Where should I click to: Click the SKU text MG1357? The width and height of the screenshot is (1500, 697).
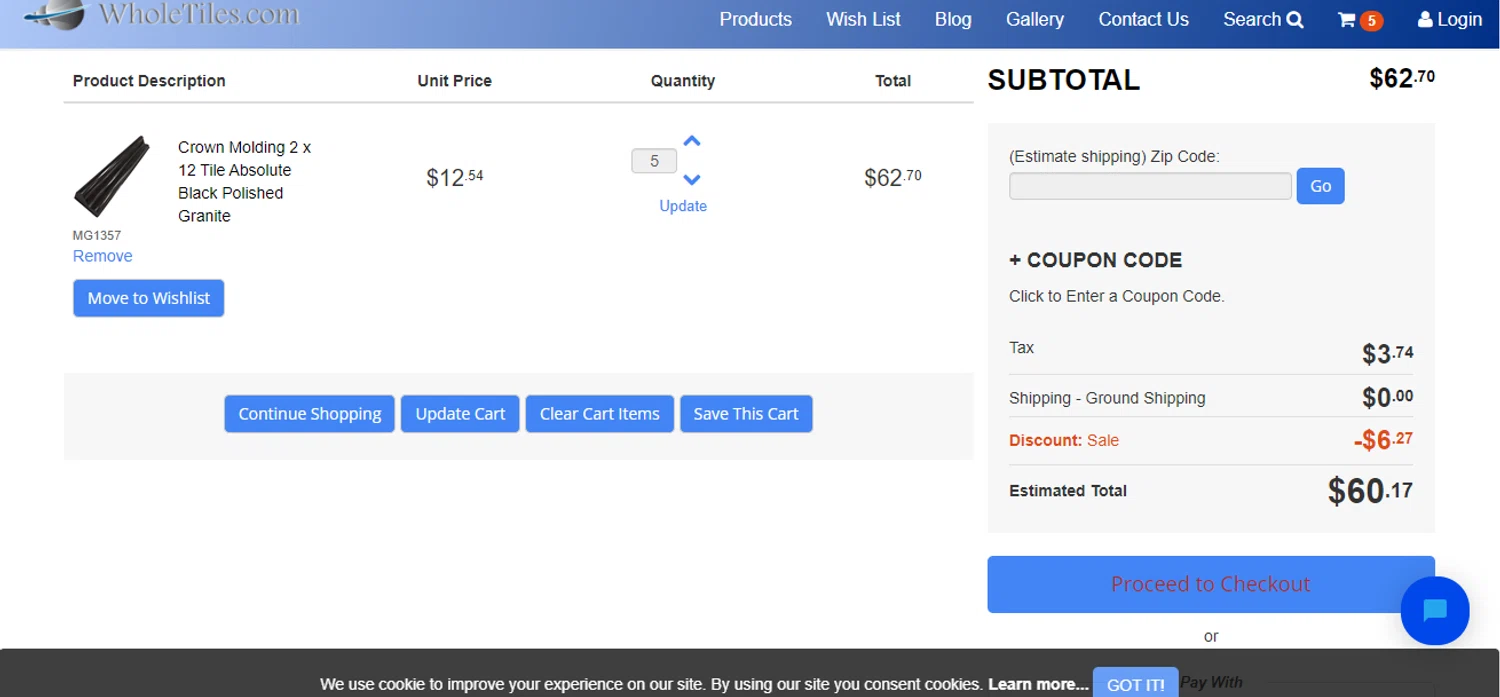pyautogui.click(x=97, y=236)
